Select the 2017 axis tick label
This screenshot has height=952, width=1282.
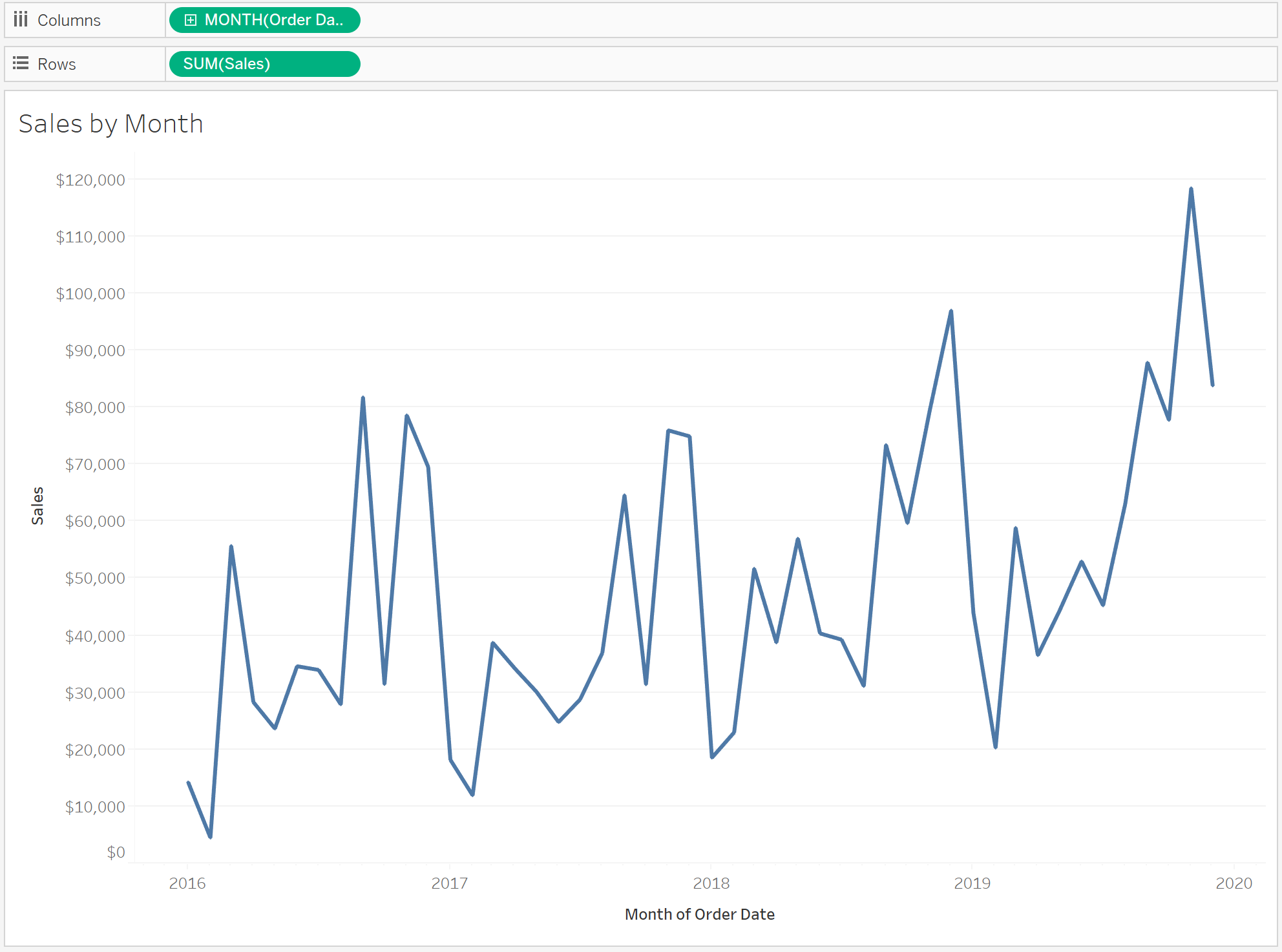coord(450,883)
